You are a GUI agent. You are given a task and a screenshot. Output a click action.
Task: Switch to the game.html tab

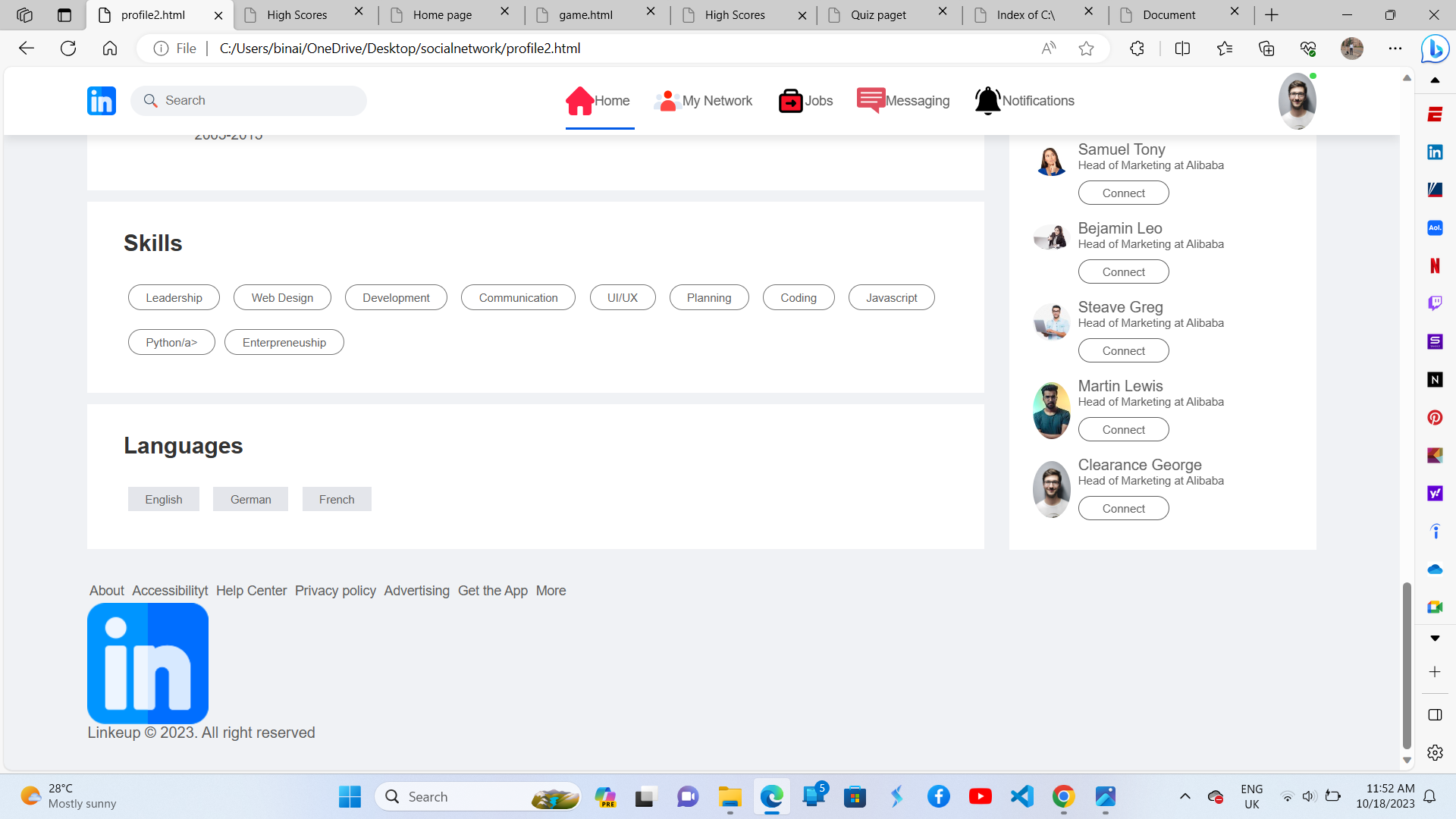(x=597, y=14)
